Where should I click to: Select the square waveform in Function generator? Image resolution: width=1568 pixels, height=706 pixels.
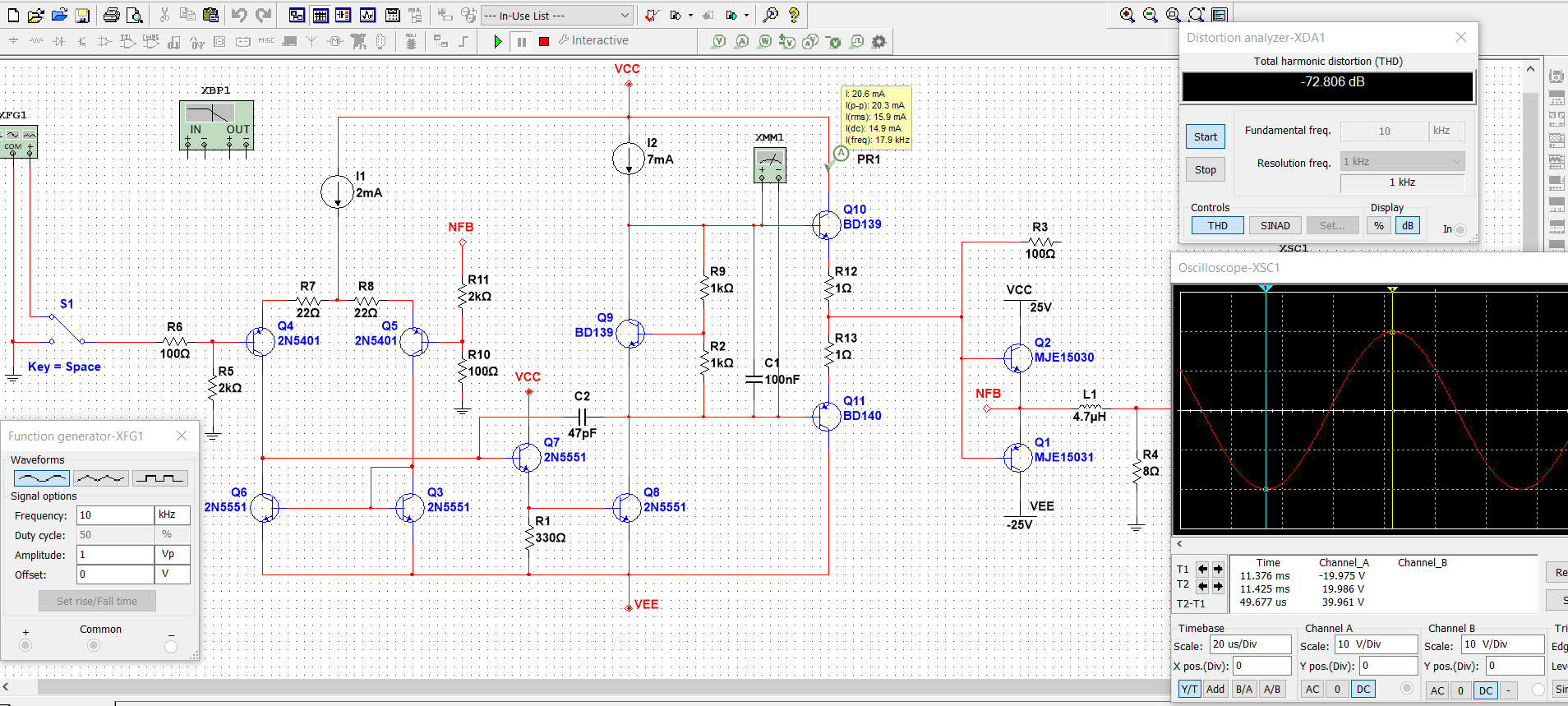(x=159, y=478)
